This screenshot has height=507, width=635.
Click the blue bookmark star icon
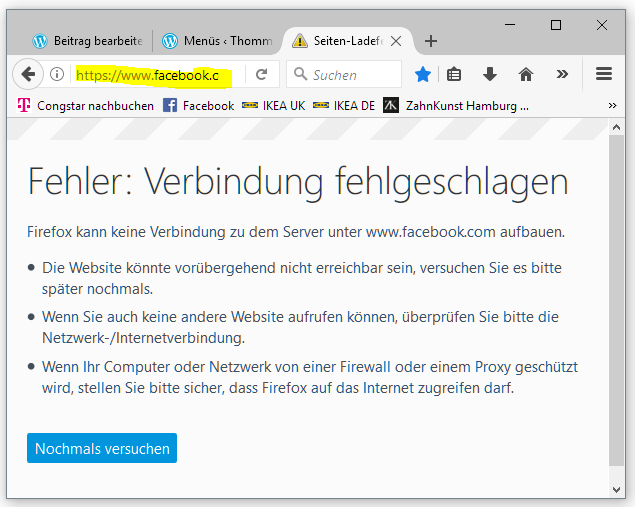click(423, 75)
